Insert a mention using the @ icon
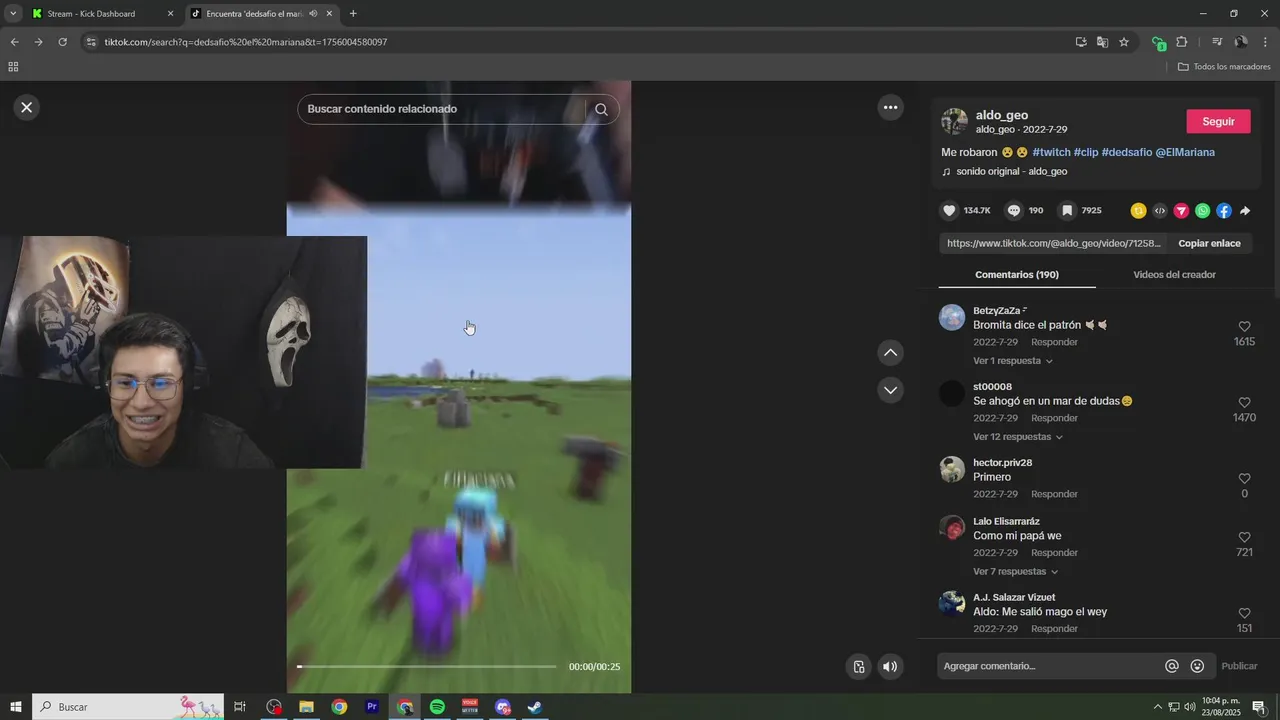Viewport: 1280px width, 720px height. click(x=1172, y=666)
